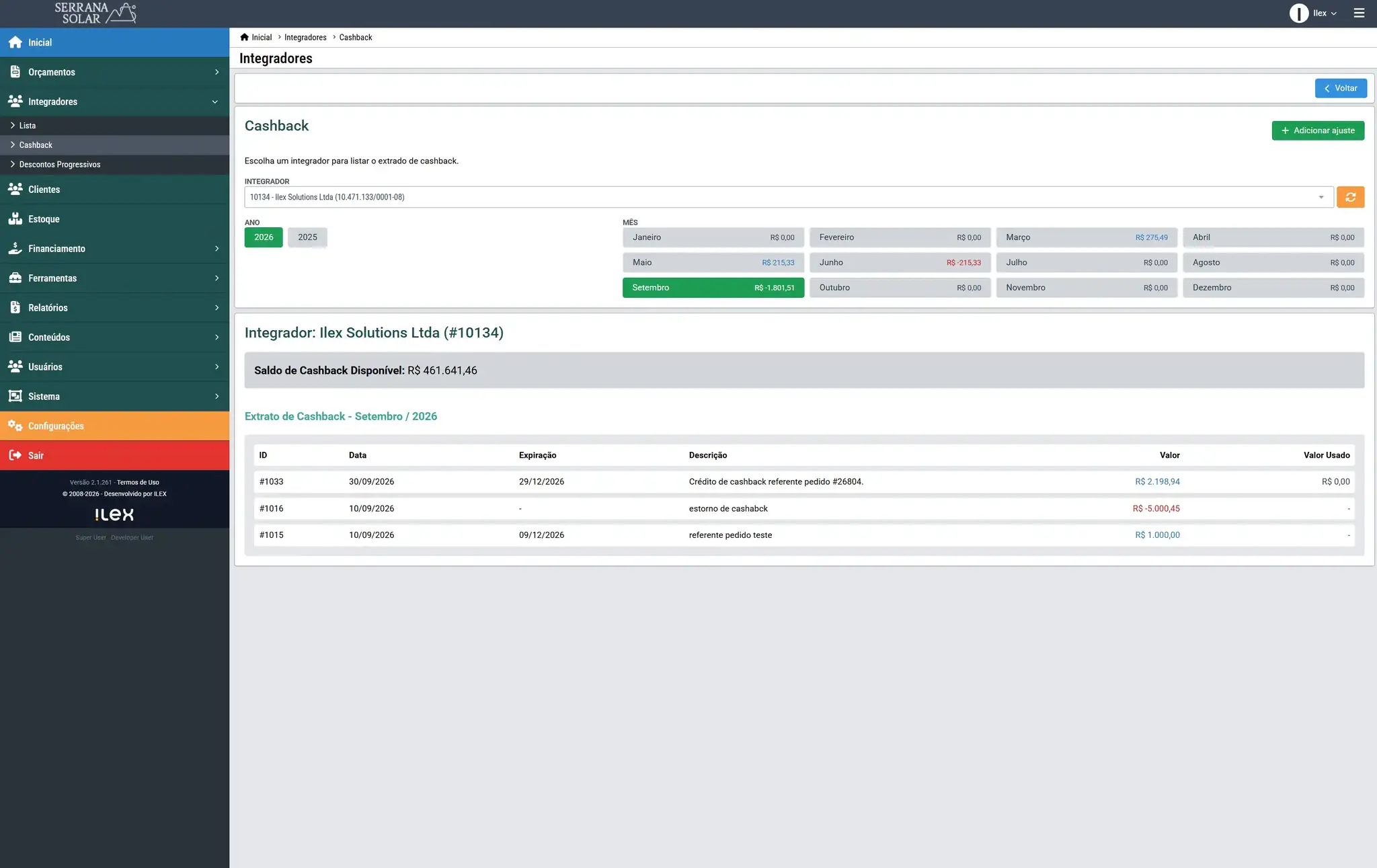Click the Inicial breadcrumb link
The width and height of the screenshot is (1377, 868).
(262, 37)
